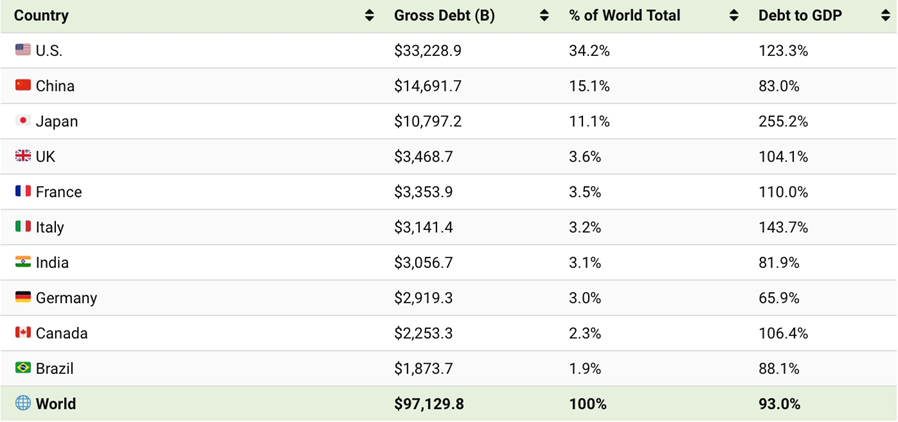The height and width of the screenshot is (422, 898).
Task: Click the Japan flag icon
Action: (23, 121)
